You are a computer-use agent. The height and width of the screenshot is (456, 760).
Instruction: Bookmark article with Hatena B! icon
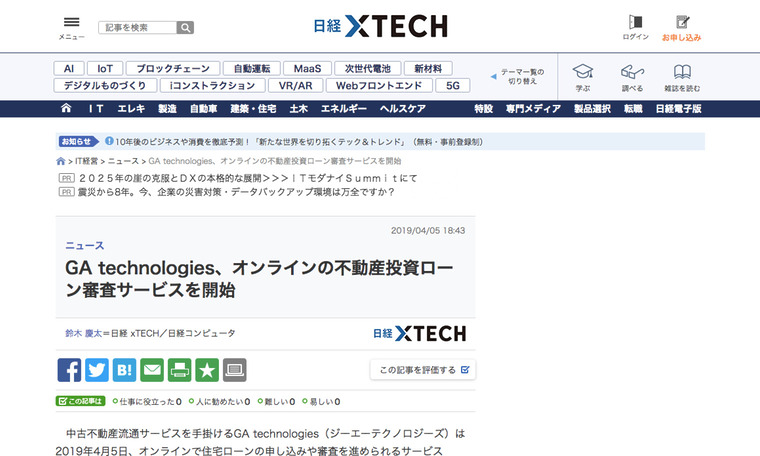[124, 369]
